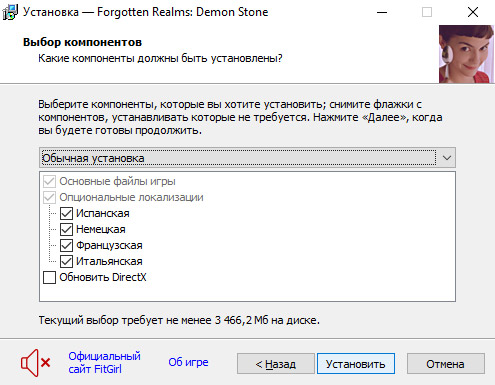This screenshot has width=495, height=385.
Task: Open the Обычная установка dropdown arrow
Action: 447,158
